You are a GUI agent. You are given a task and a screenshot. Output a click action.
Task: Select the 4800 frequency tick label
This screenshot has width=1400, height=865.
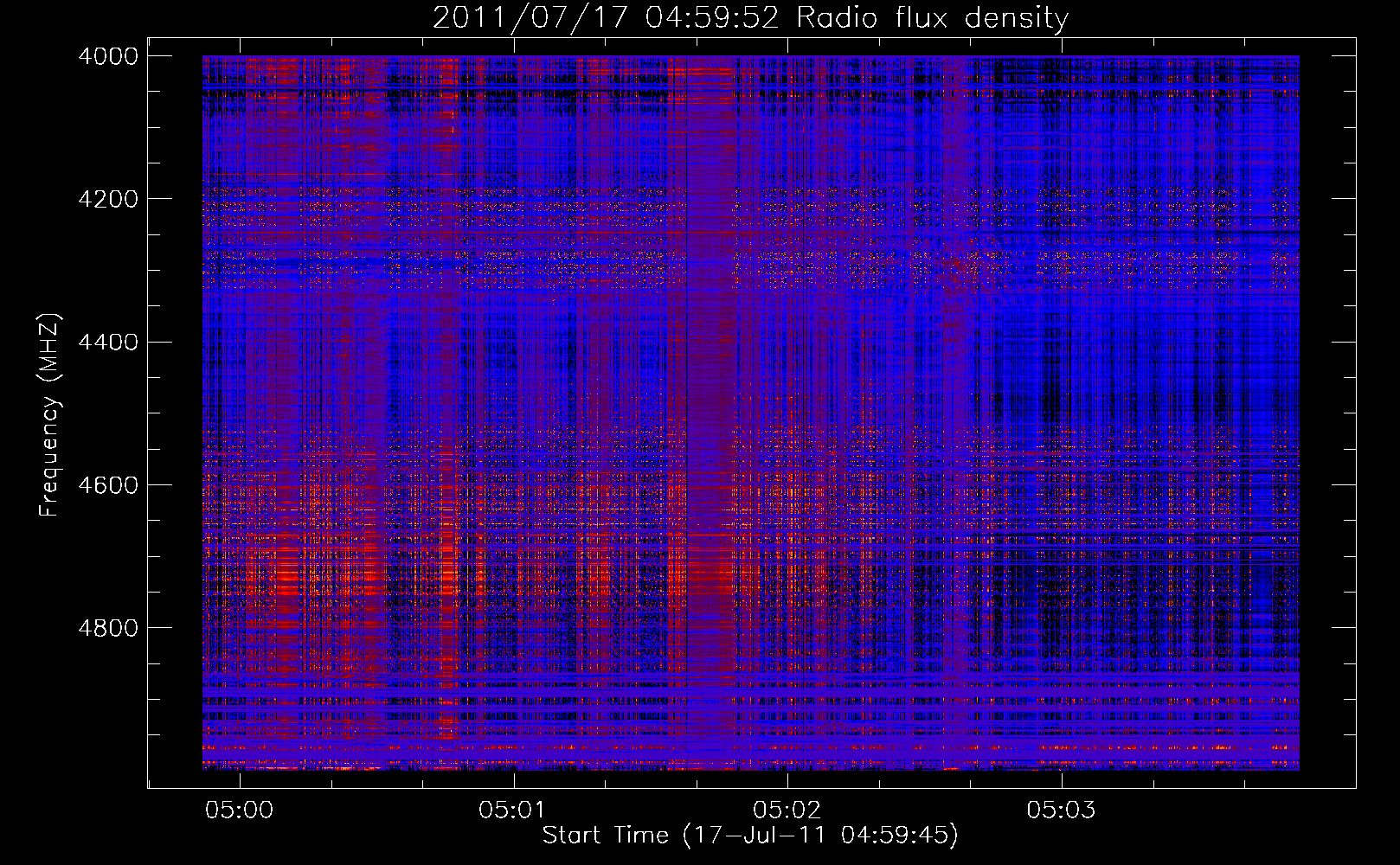[x=108, y=628]
